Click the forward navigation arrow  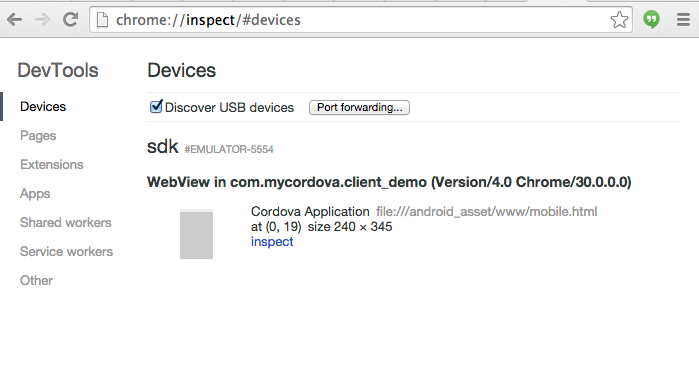(x=42, y=20)
